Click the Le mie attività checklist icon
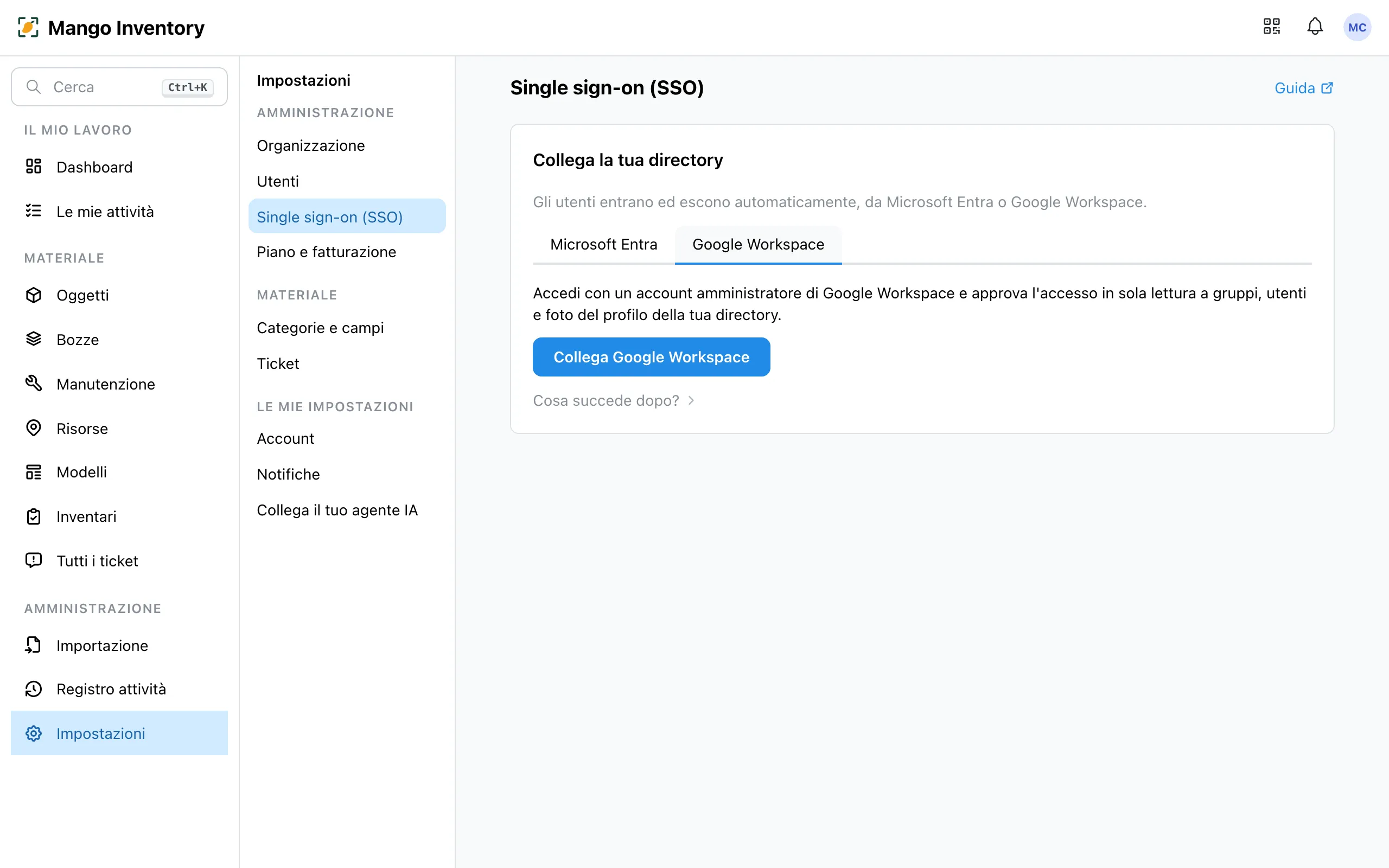 click(x=34, y=210)
